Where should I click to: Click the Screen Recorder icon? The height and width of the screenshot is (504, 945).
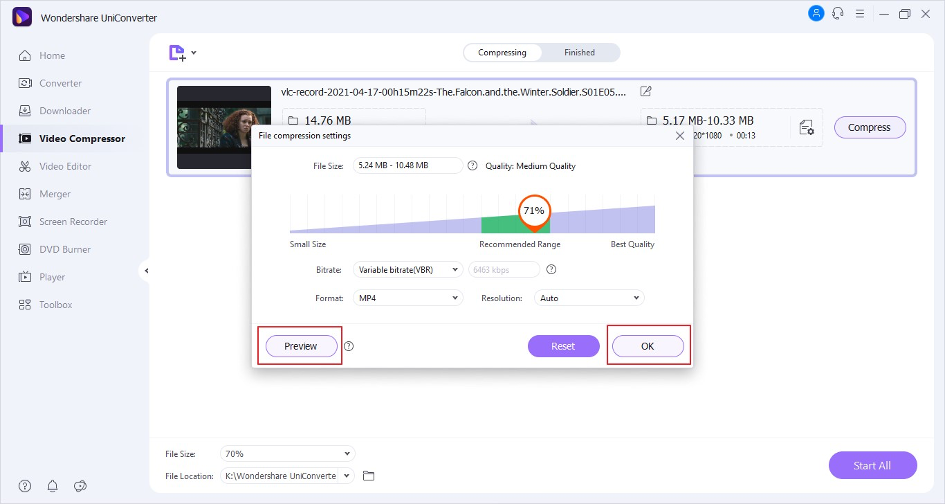coord(25,222)
